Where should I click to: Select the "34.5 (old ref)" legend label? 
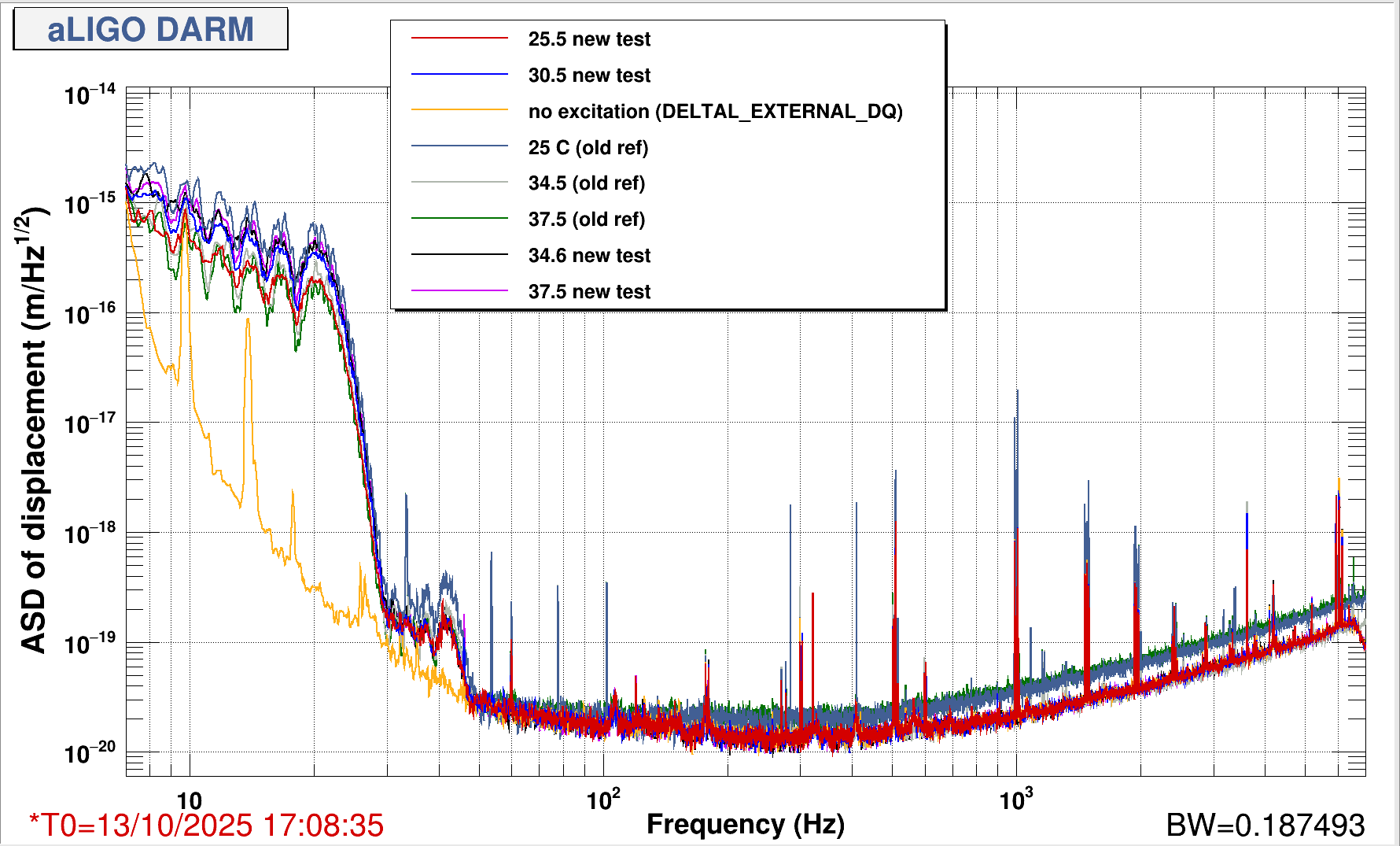point(586,183)
